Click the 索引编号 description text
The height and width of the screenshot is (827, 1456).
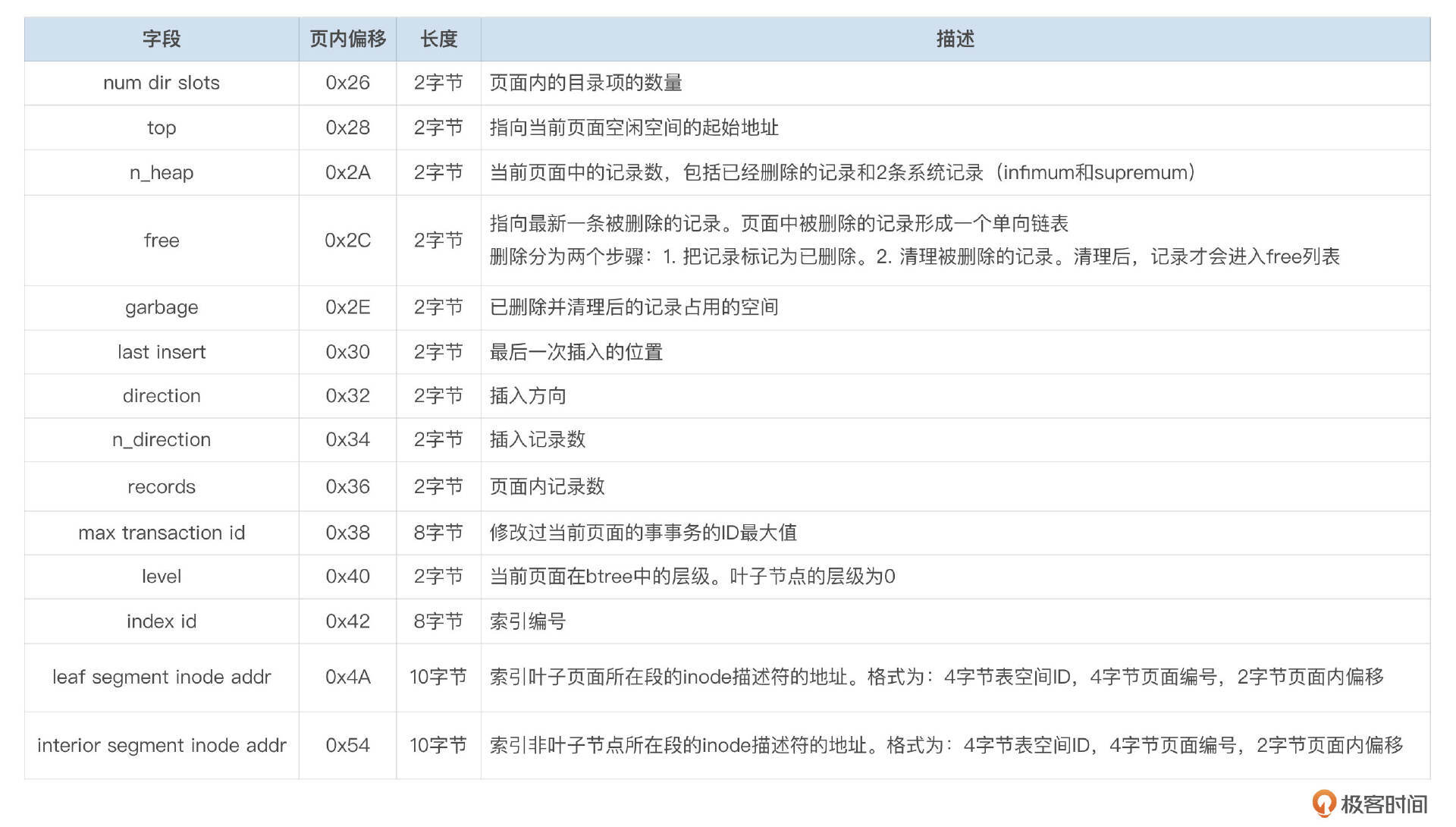pyautogui.click(x=528, y=621)
